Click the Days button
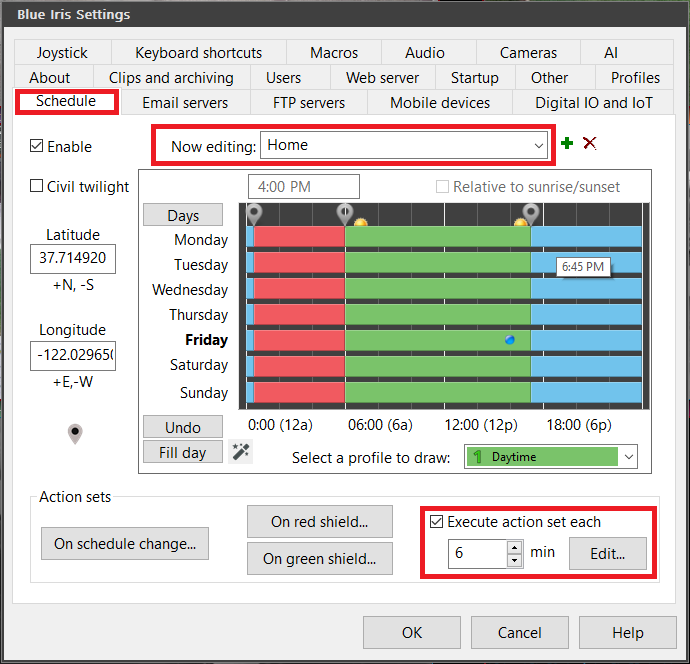690x664 pixels. [x=183, y=215]
